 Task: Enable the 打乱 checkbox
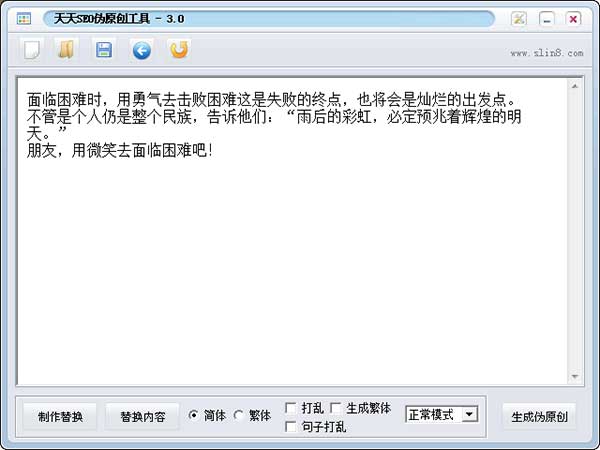[291, 408]
